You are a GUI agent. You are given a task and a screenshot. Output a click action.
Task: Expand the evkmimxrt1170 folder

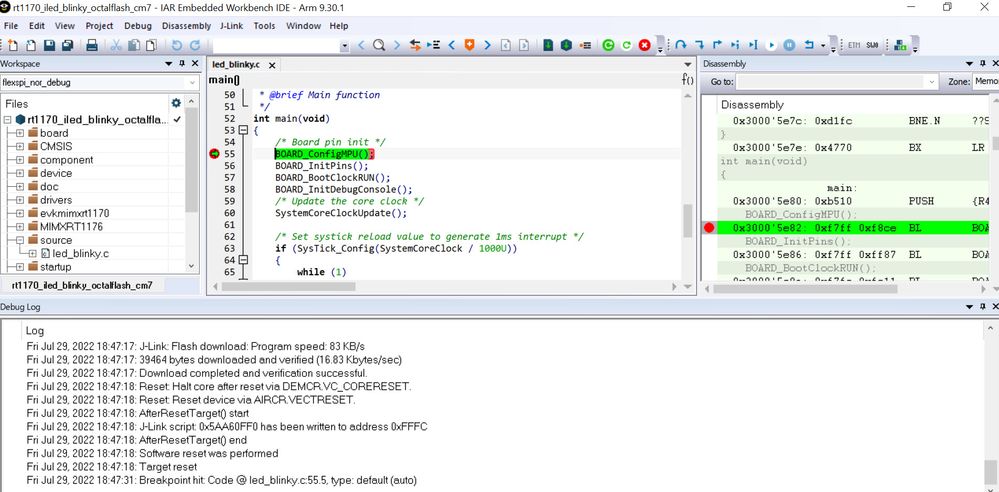[x=20, y=213]
